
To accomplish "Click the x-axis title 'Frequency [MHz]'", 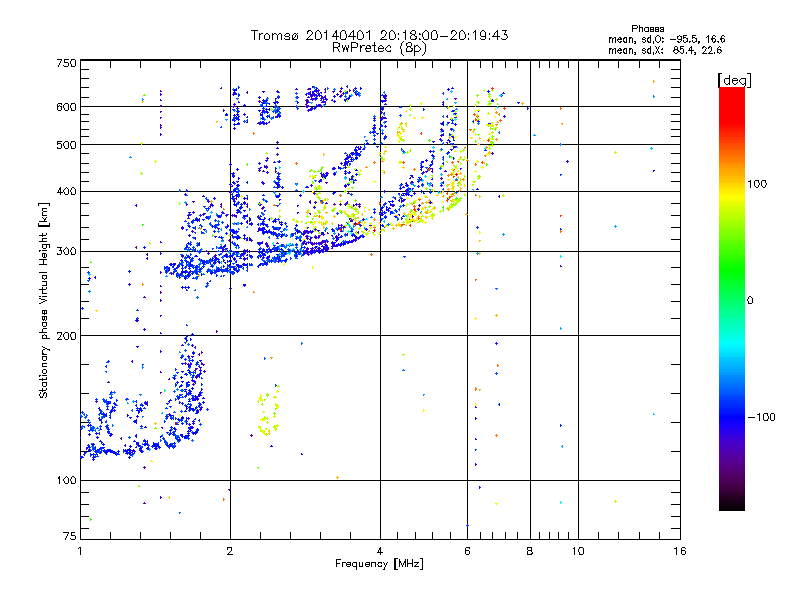I will (379, 564).
